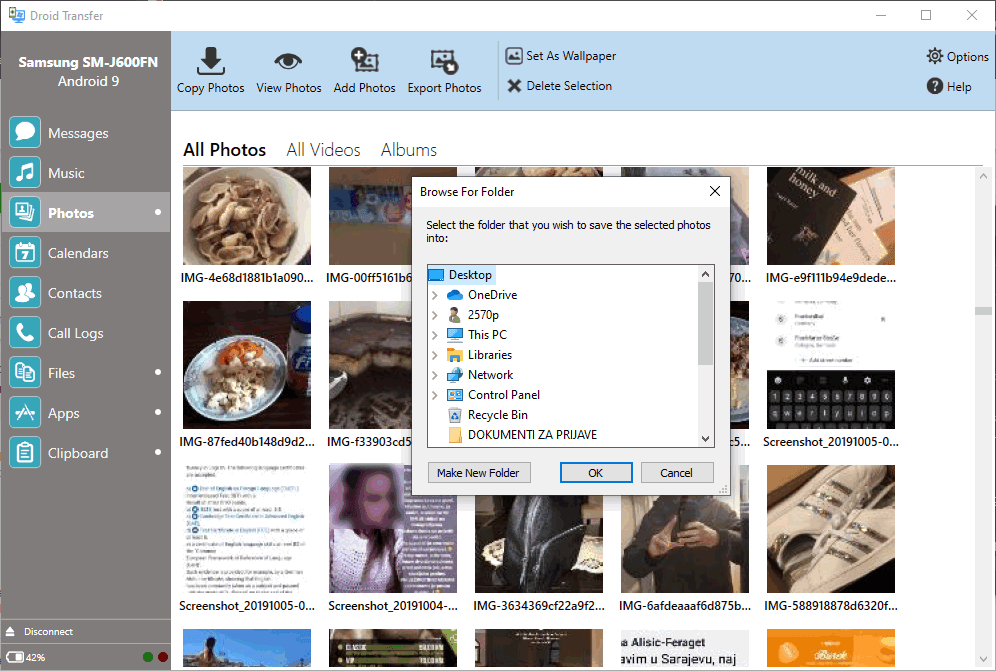
Task: Click the Network icon in folder tree
Action: (x=455, y=375)
